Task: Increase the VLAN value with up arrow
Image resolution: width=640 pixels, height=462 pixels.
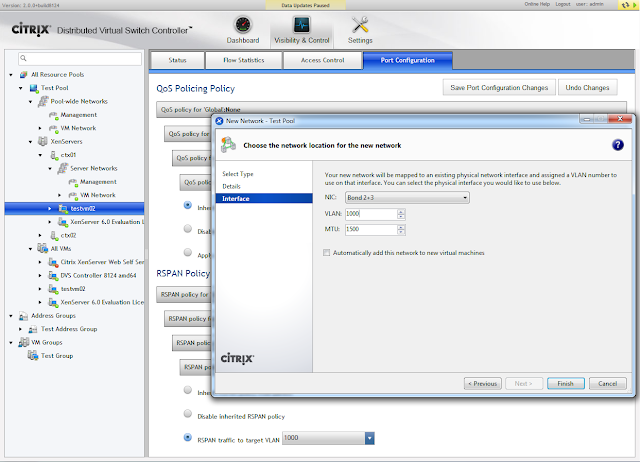Action: click(x=401, y=211)
